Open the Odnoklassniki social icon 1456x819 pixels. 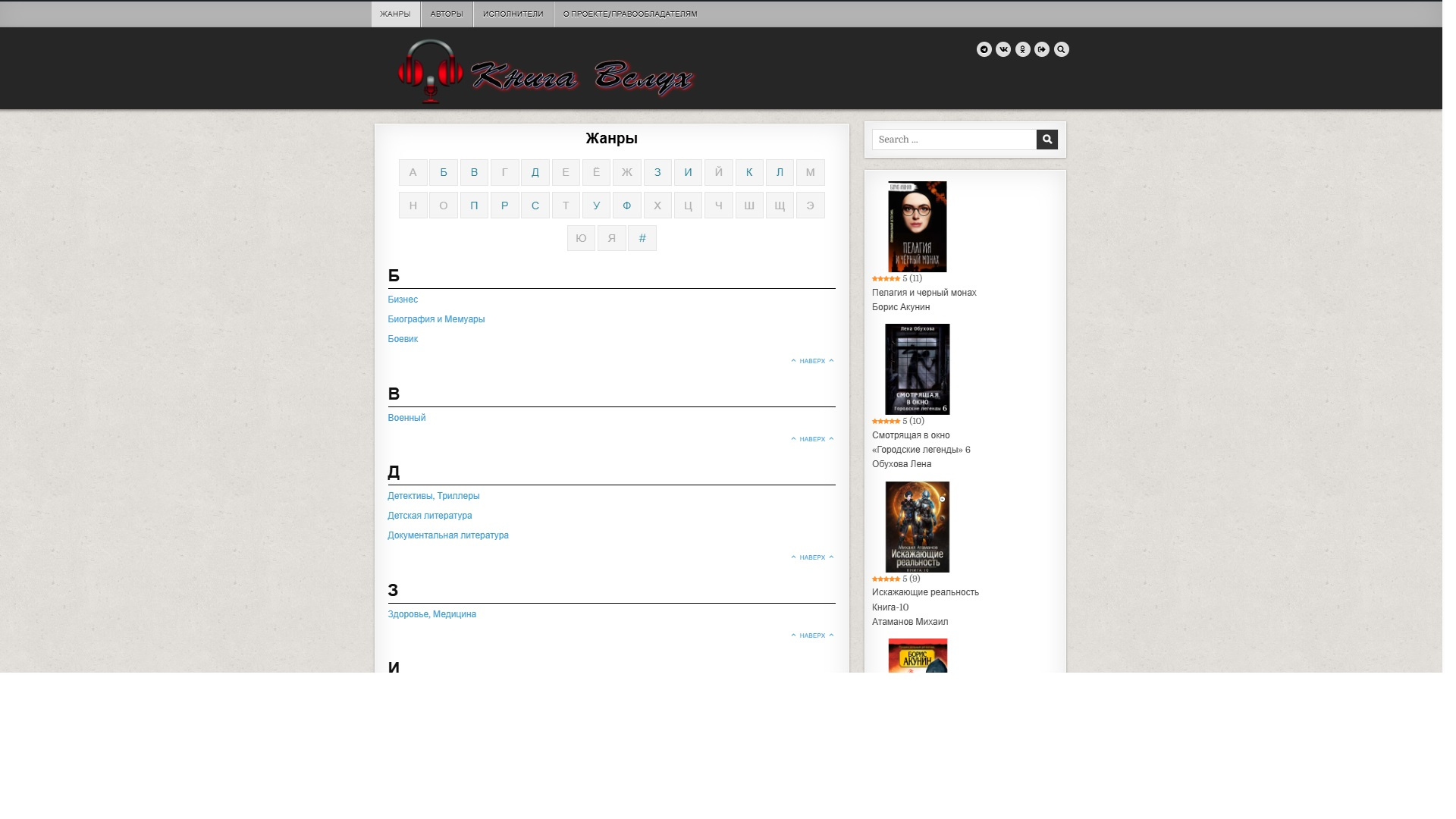[x=1023, y=49]
